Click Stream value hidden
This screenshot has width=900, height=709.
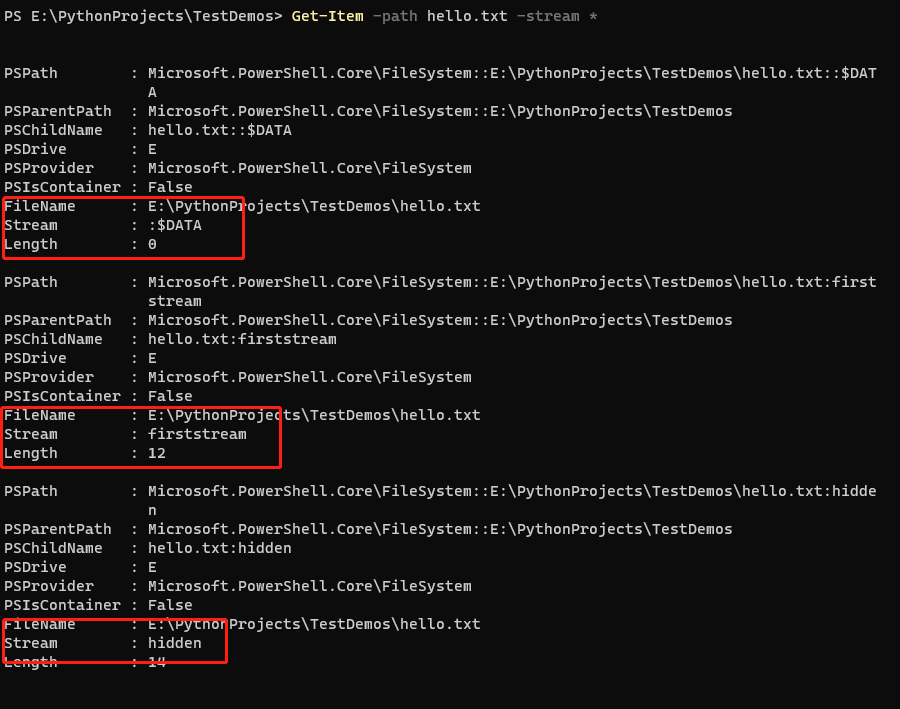pos(175,643)
